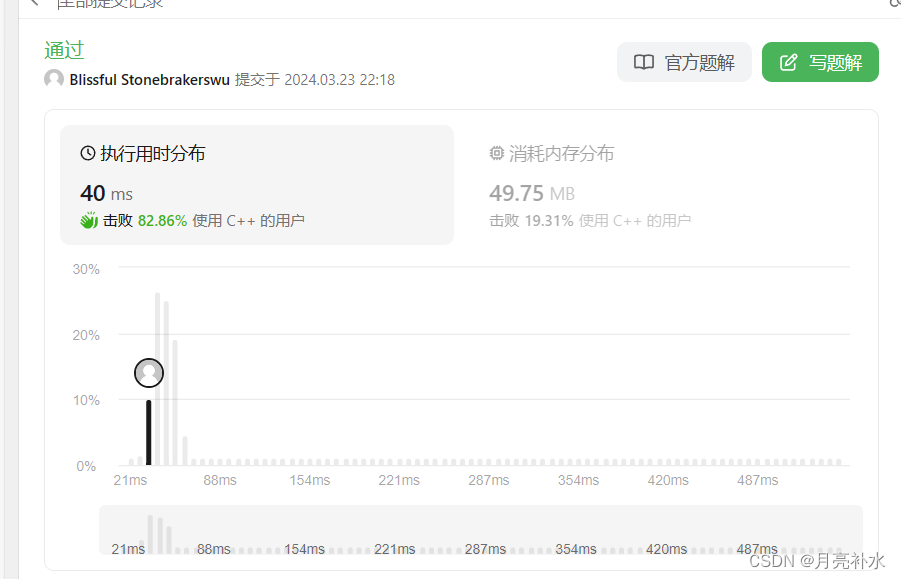Click the user avatar beside Blissful Stonebrakerswu
This screenshot has width=901, height=579.
tap(53, 79)
